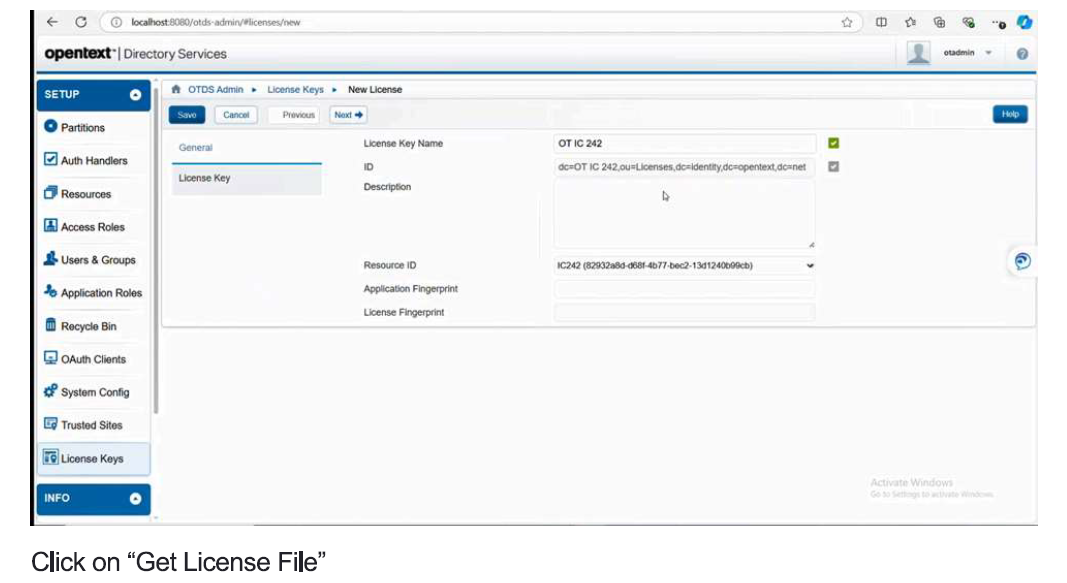Click the Next button

(348, 115)
